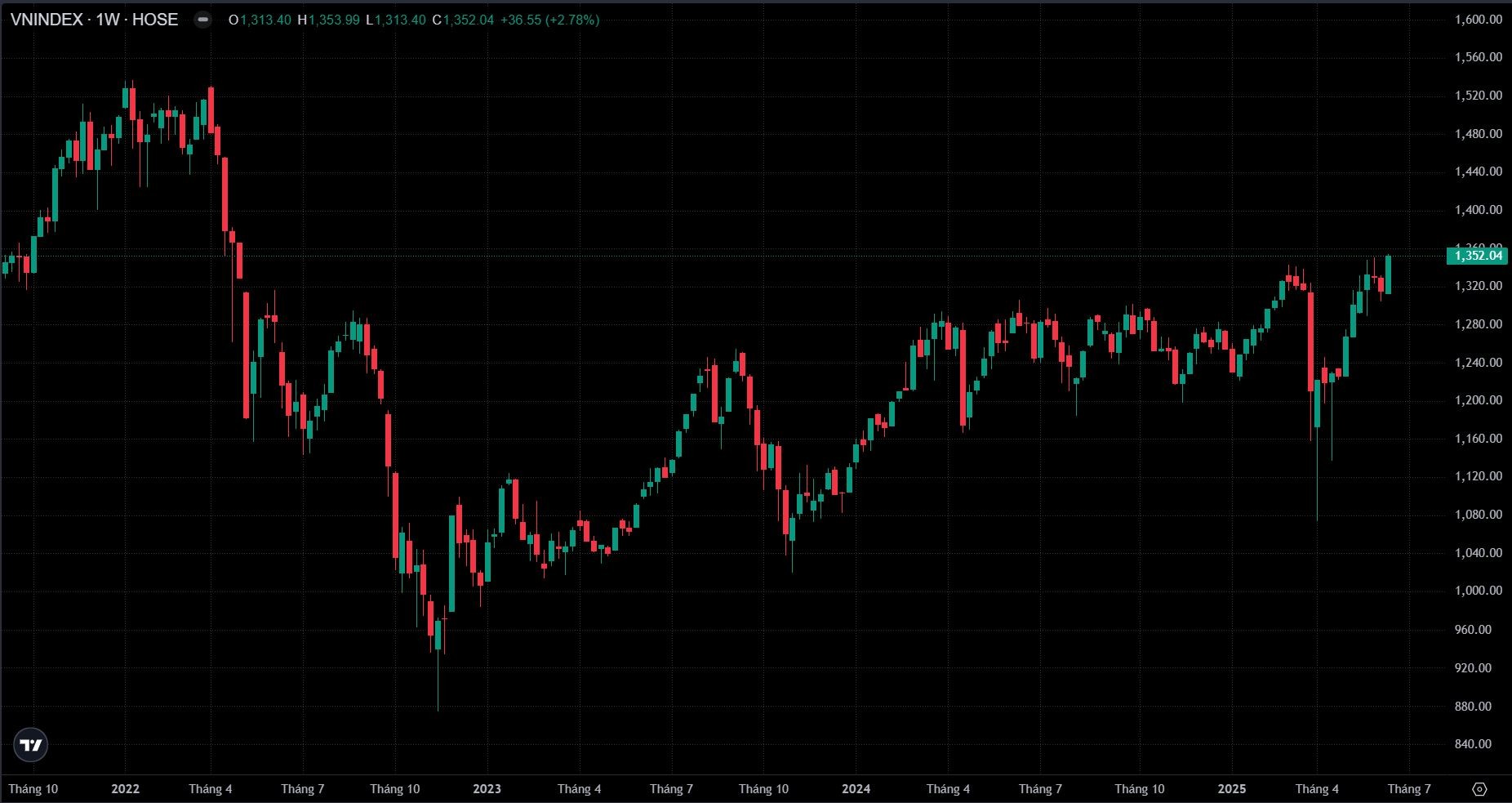This screenshot has width=1512, height=803.
Task: Click the Tháng 4 label right after 2024
Action: pos(949,789)
